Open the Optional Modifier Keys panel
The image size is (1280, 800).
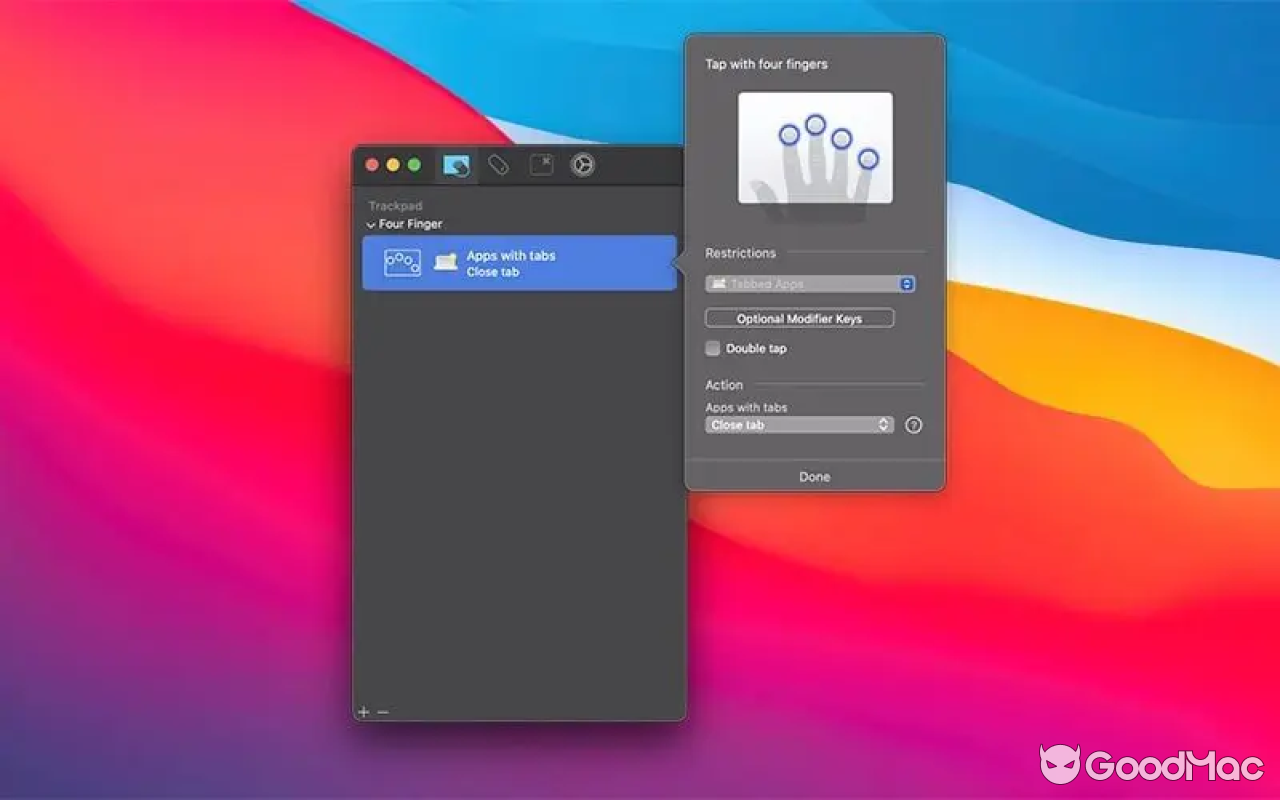click(x=798, y=317)
